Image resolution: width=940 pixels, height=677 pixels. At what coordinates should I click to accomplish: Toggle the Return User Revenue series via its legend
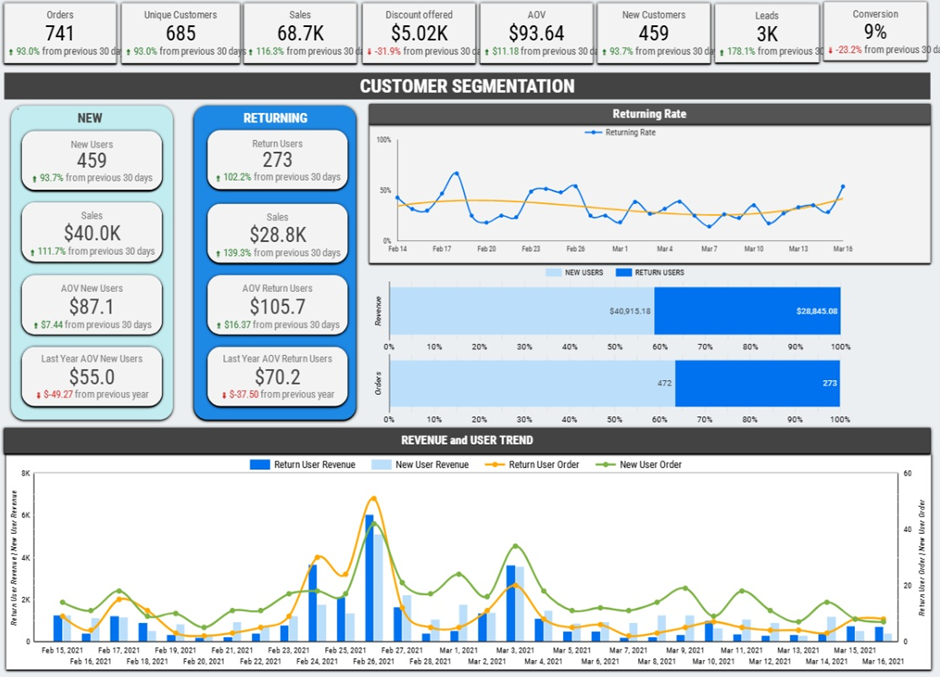(x=260, y=463)
